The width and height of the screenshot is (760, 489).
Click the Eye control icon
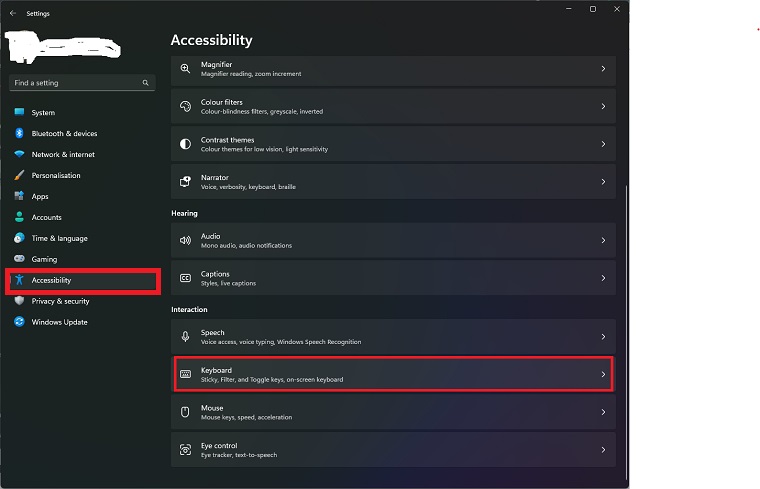click(x=185, y=450)
